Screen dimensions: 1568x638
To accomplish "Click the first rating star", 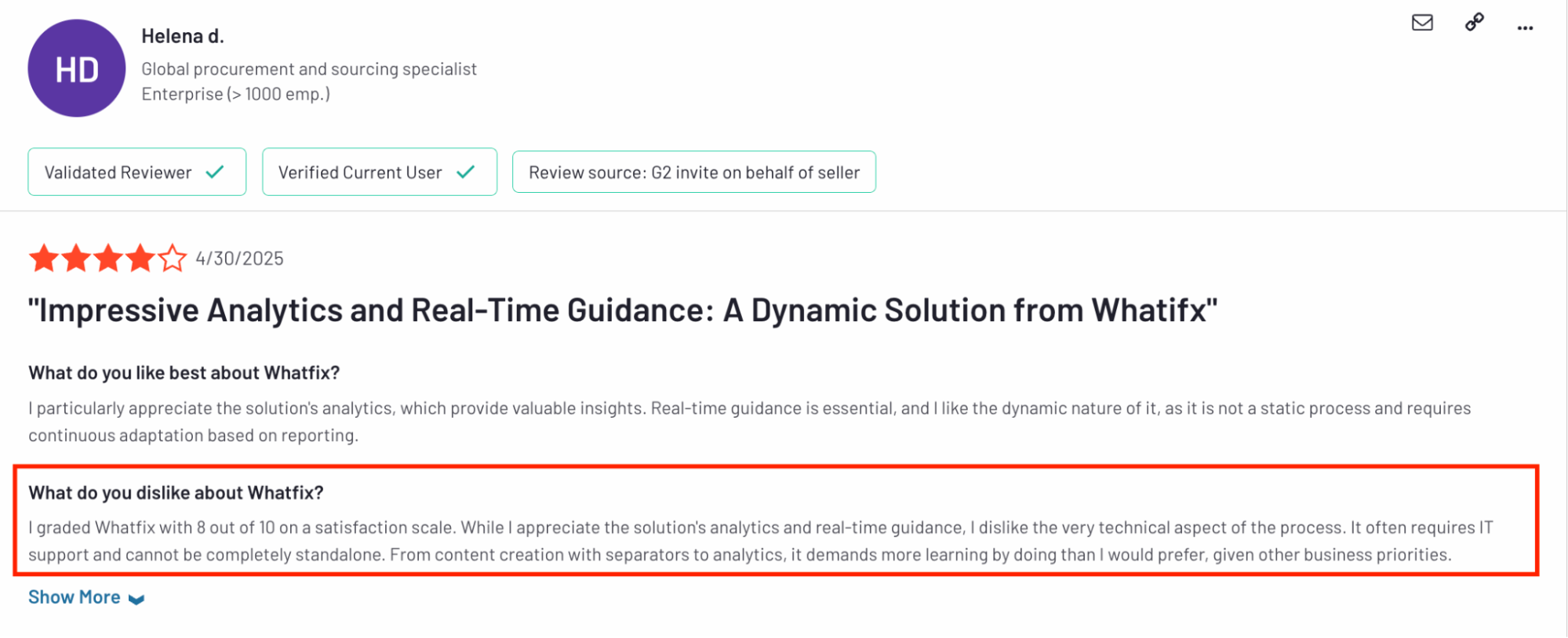I will (x=44, y=258).
